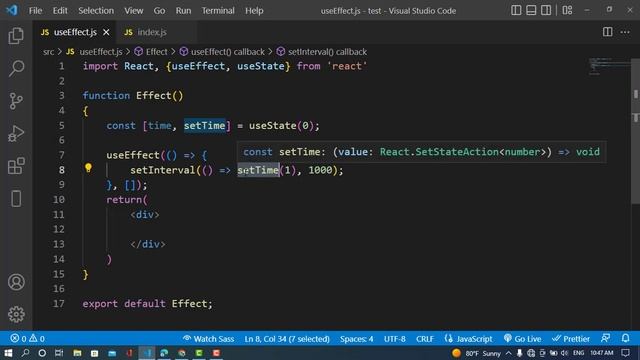This screenshot has height=360, width=640.
Task: Click errors and warnings count in status bar
Action: click(x=28, y=338)
